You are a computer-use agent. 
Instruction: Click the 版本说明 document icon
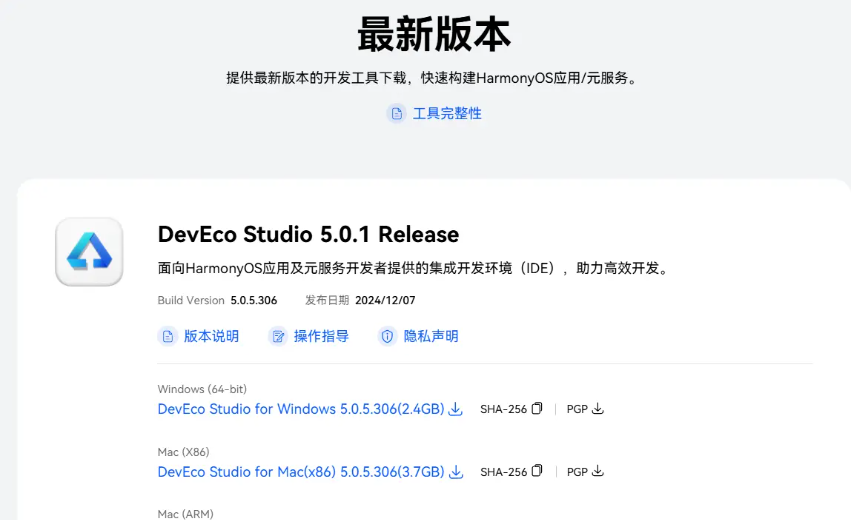pyautogui.click(x=168, y=336)
